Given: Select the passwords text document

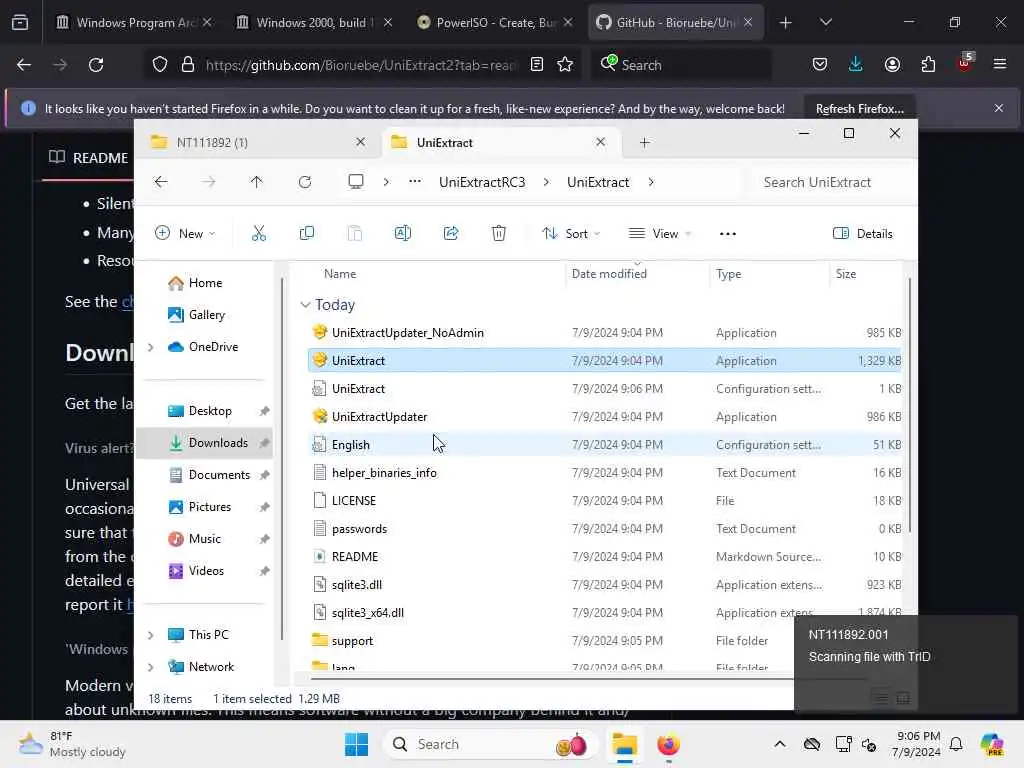Looking at the screenshot, I should coord(359,529).
